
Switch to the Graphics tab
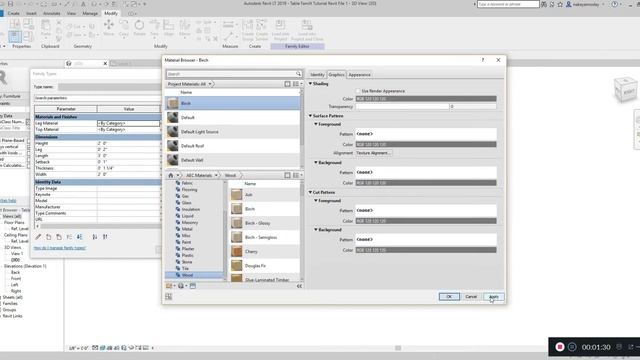click(x=336, y=75)
